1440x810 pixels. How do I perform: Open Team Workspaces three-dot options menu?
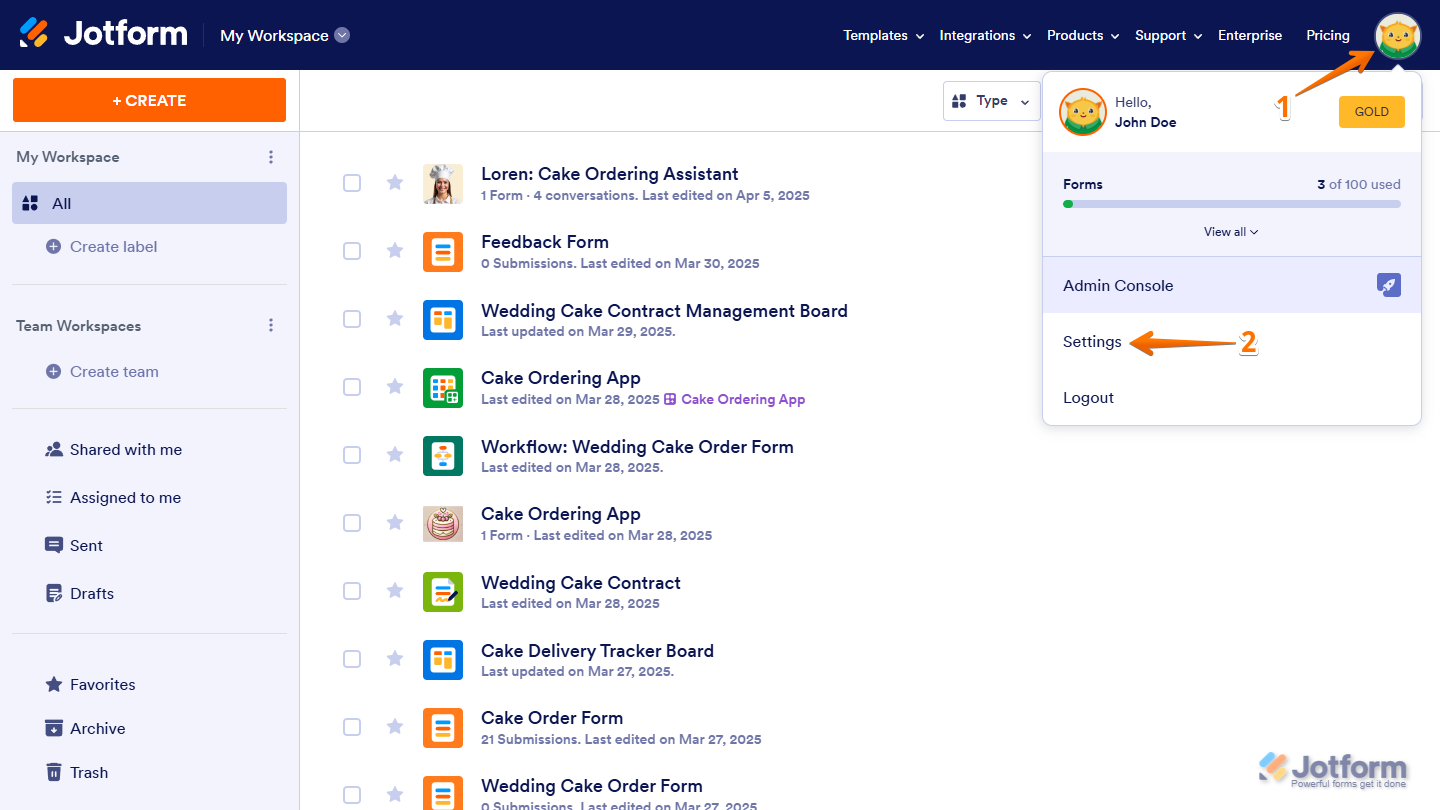270,326
